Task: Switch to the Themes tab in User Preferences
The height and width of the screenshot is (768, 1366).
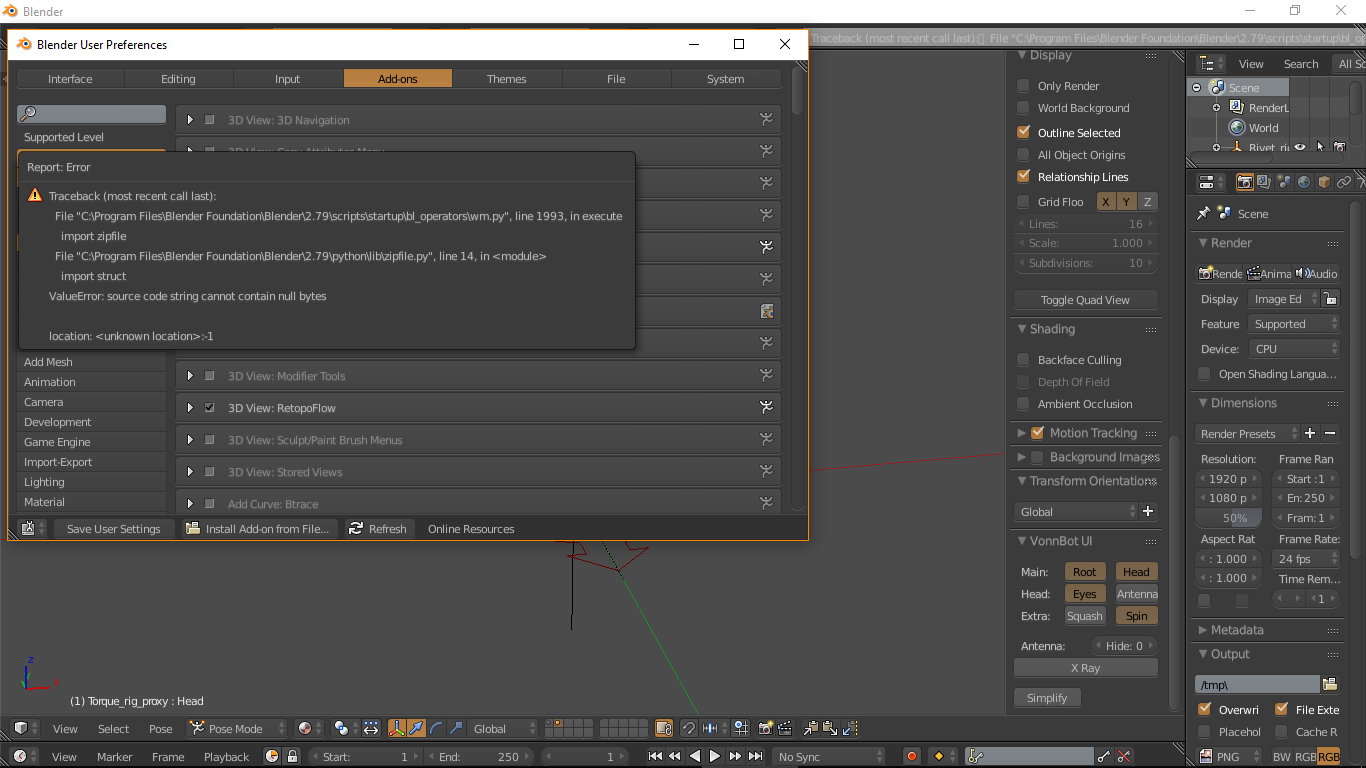Action: pyautogui.click(x=507, y=78)
